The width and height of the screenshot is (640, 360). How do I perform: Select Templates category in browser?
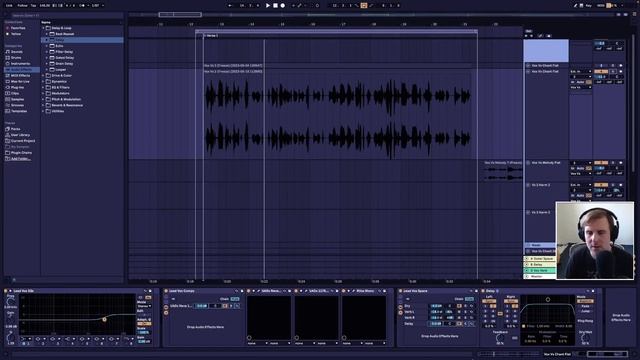19,111
